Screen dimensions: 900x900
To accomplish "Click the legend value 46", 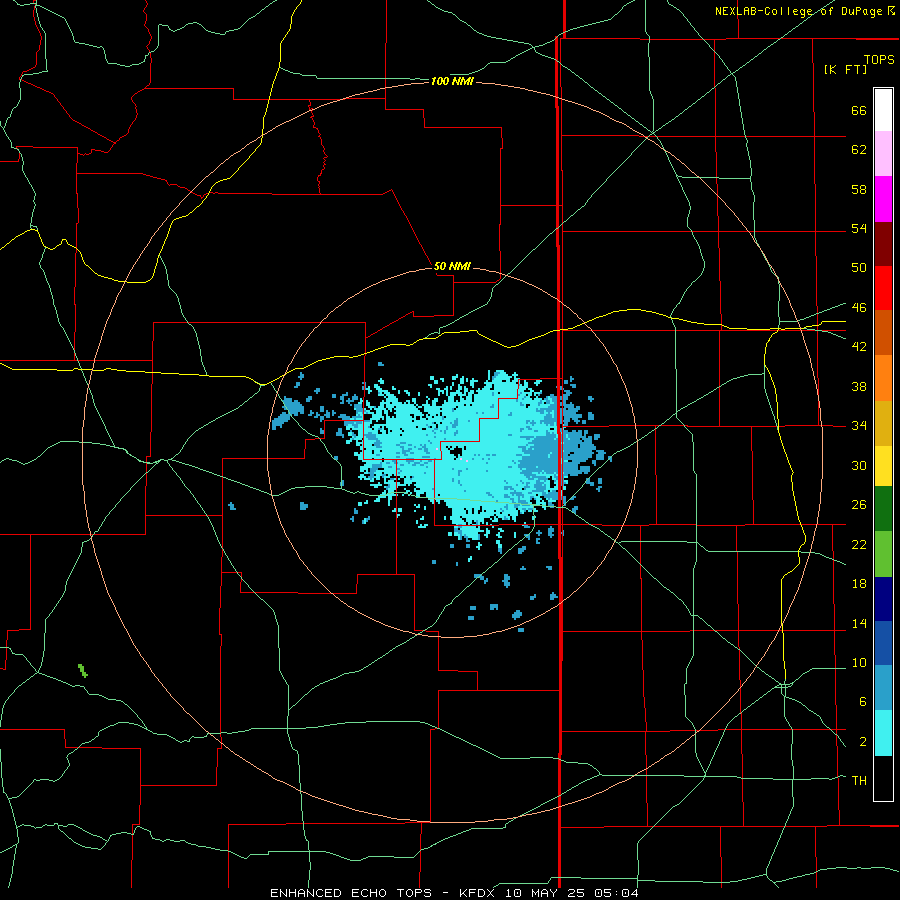I will point(859,307).
